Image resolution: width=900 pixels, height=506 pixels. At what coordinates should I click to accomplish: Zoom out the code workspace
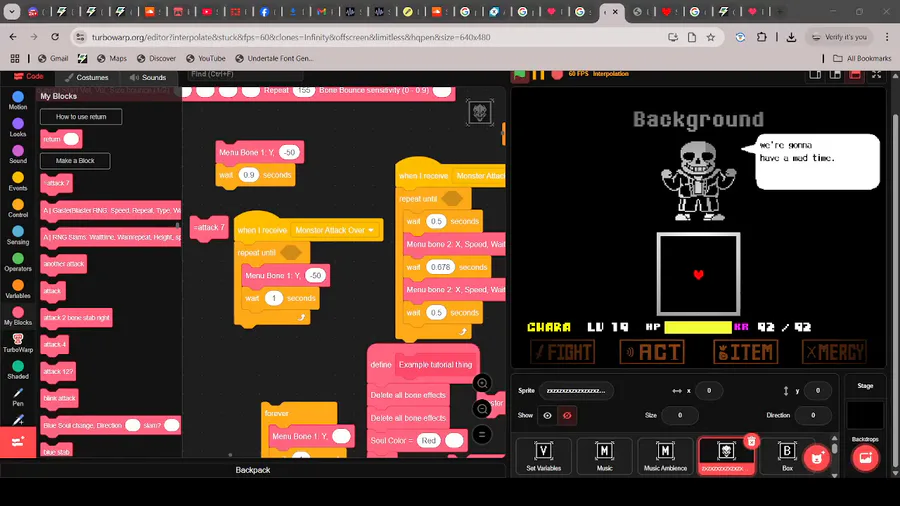click(482, 409)
